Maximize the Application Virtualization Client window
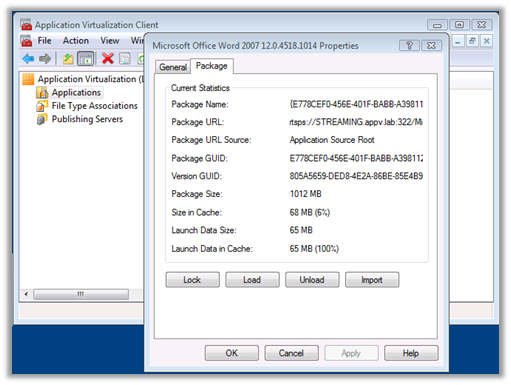The width and height of the screenshot is (511, 385). 459,25
